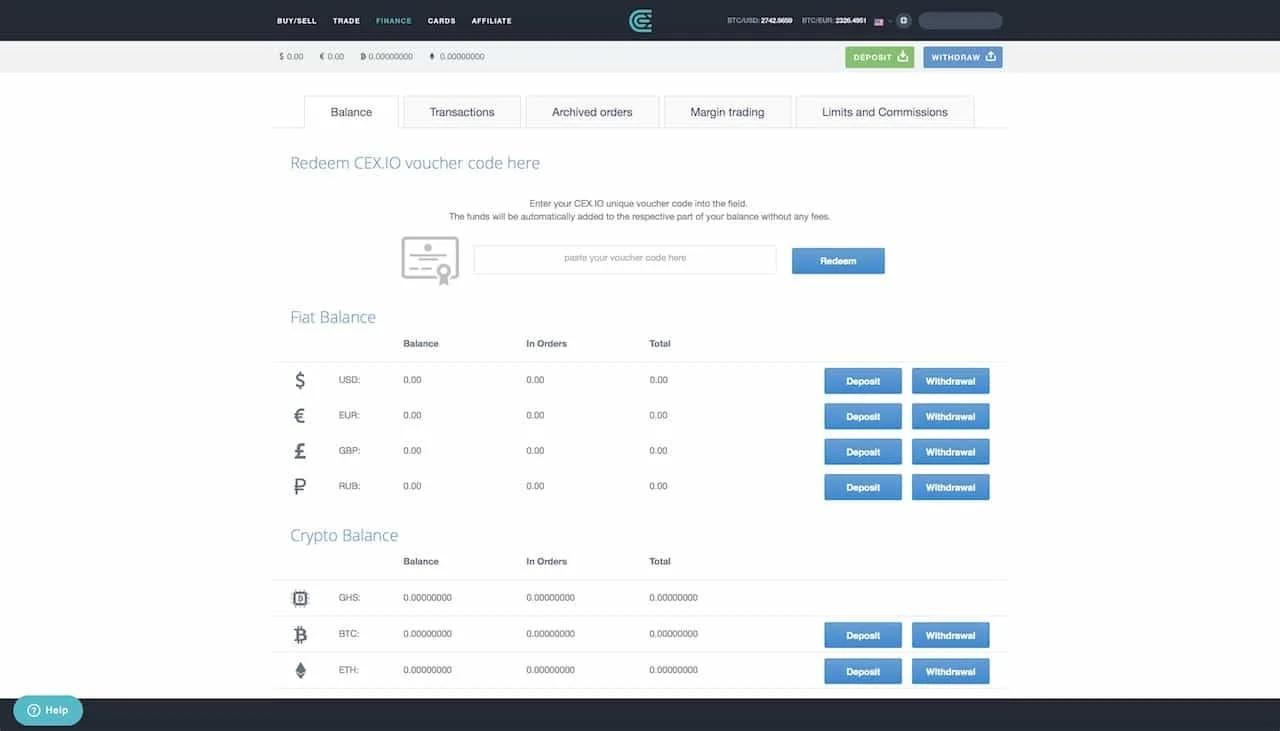The height and width of the screenshot is (731, 1280).
Task: Click the Ethereum icon beside ETH row
Action: pos(299,670)
